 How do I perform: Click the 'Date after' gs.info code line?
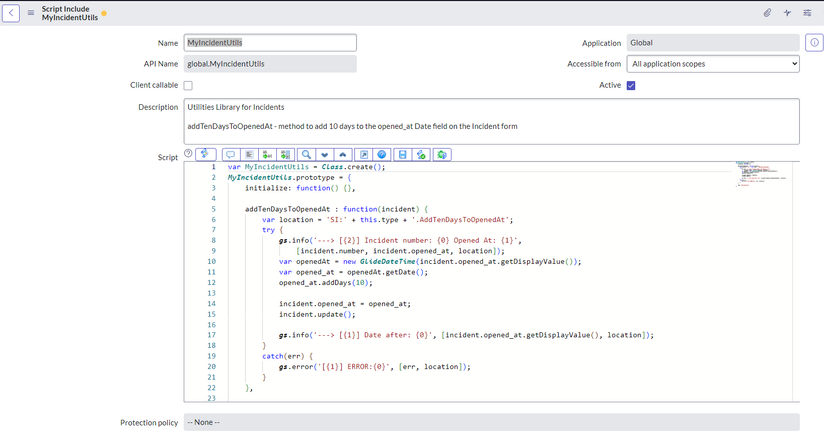tap(467, 335)
